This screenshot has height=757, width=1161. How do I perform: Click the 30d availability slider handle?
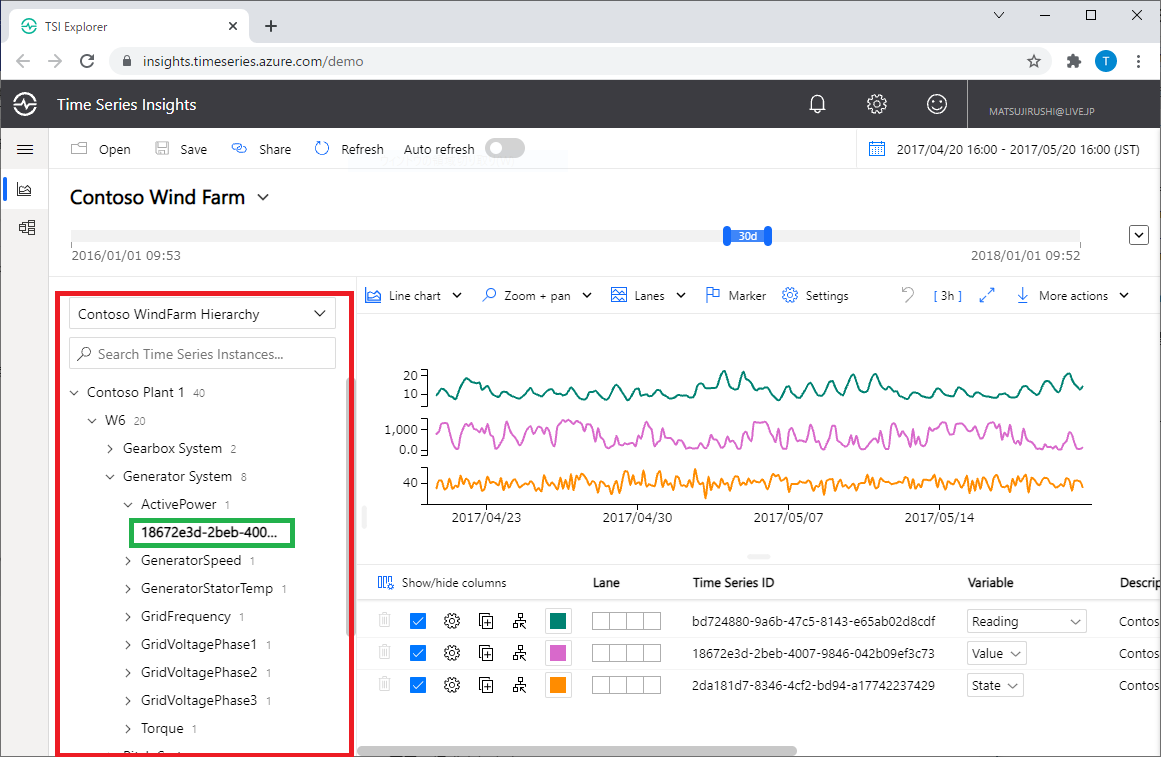pyautogui.click(x=747, y=236)
